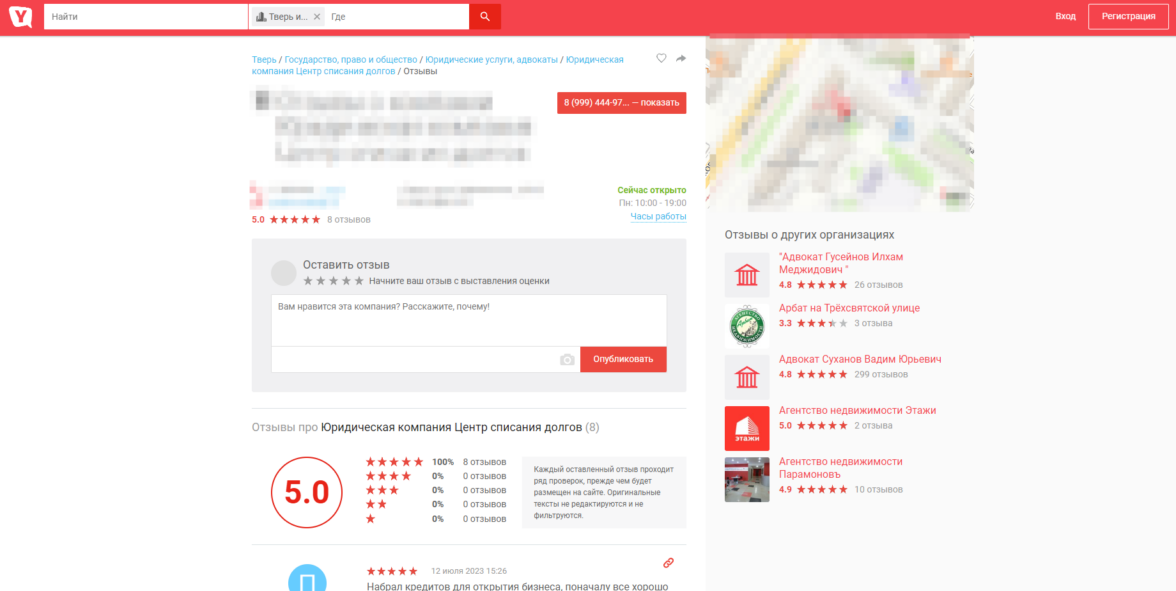Viewport: 1176px width, 591px height.
Task: Click the 5.0 circular rating badge
Action: pyautogui.click(x=307, y=493)
